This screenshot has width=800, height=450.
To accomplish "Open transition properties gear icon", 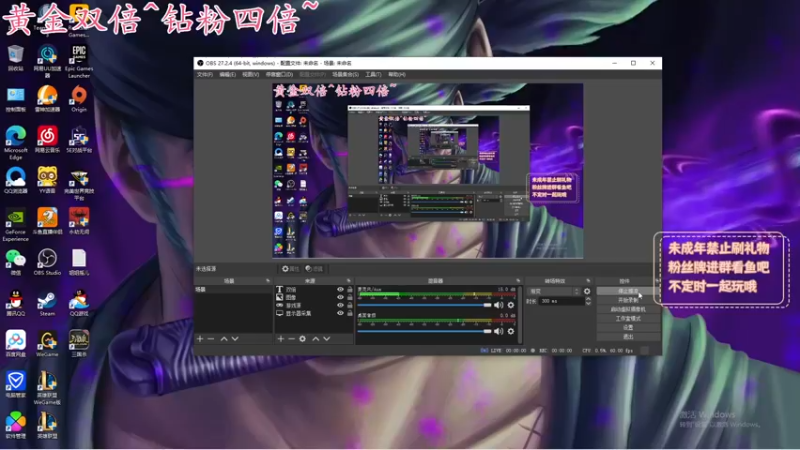I will click(x=587, y=291).
